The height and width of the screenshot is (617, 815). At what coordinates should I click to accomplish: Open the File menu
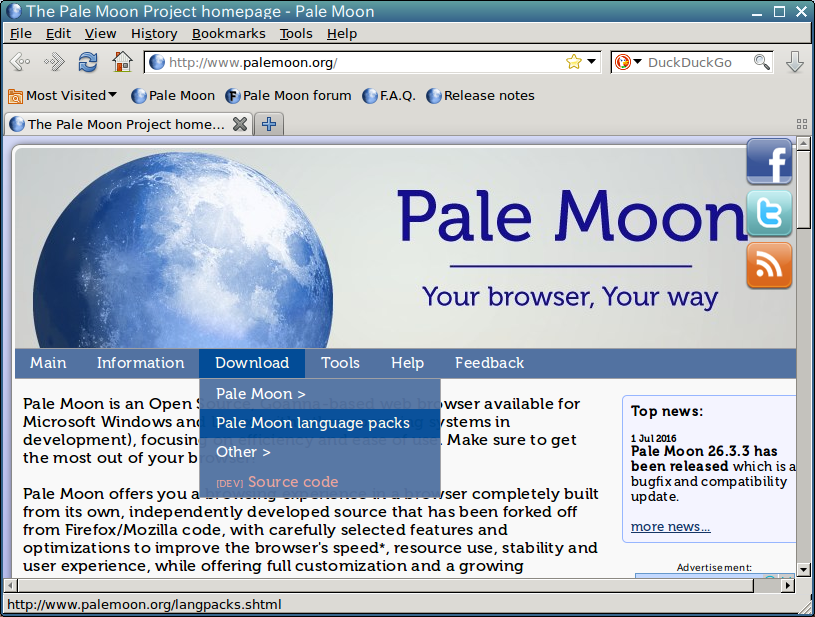tap(21, 34)
